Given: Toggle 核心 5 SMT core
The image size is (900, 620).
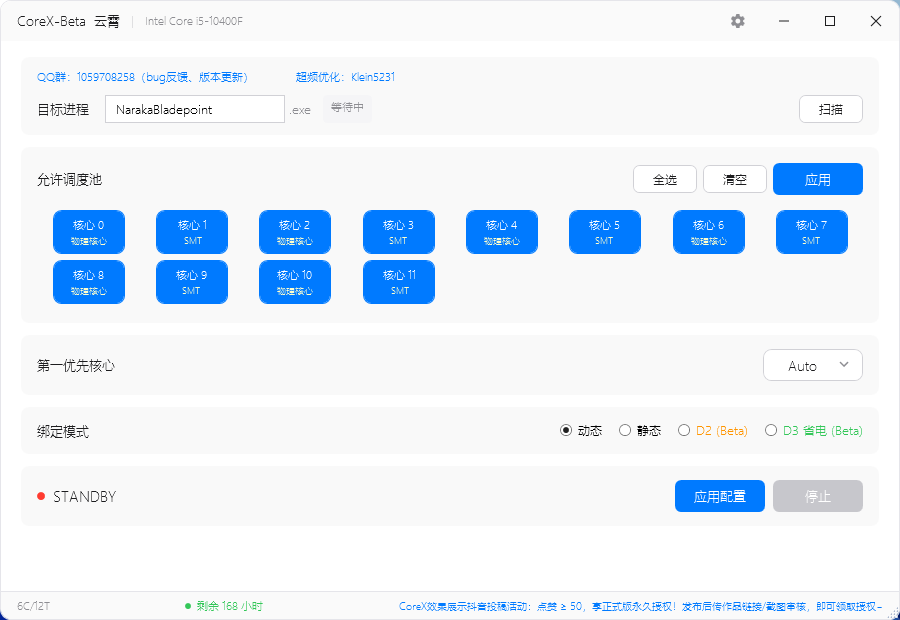Looking at the screenshot, I should tap(605, 231).
